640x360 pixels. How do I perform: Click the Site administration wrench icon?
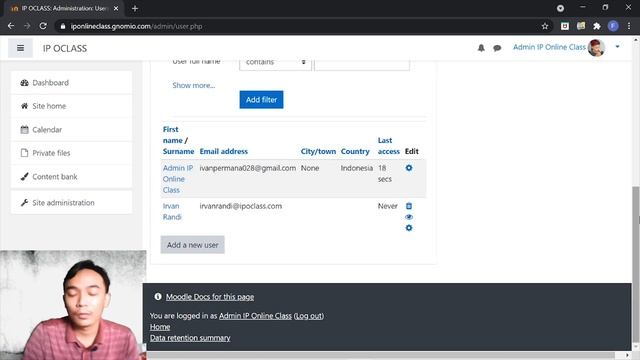[24, 202]
